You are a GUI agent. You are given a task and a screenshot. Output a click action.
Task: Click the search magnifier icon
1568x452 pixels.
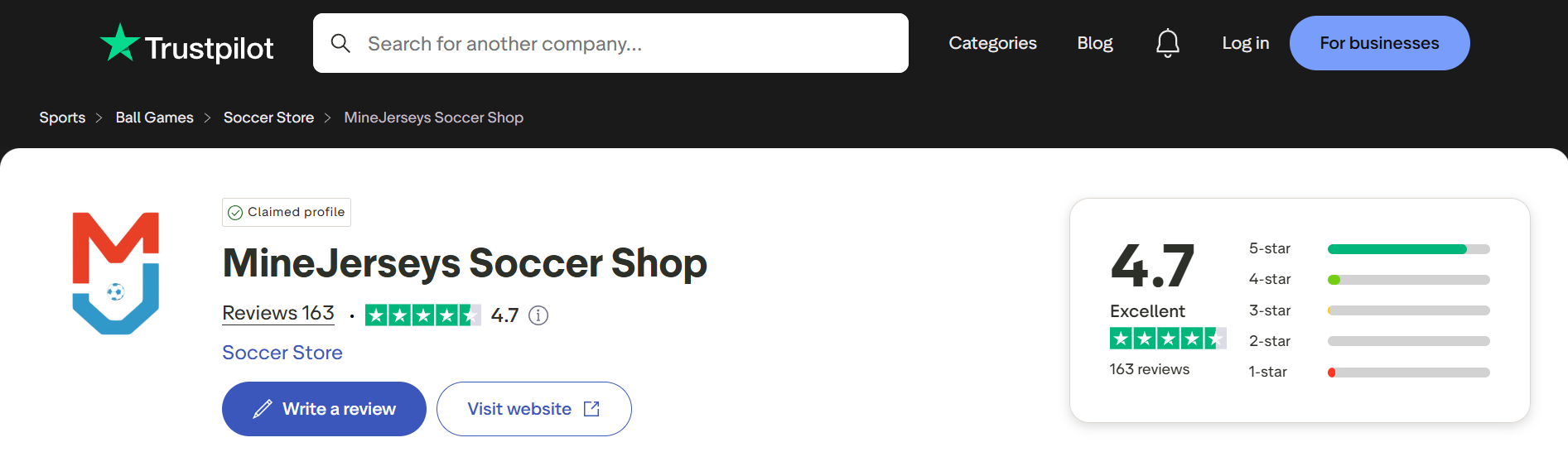click(x=340, y=43)
